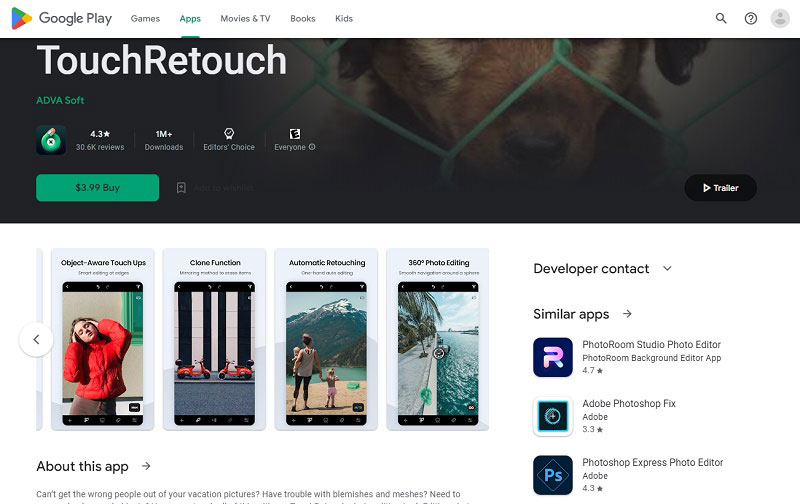Click the TouchRetouch app icon
The image size is (800, 504).
point(51,140)
